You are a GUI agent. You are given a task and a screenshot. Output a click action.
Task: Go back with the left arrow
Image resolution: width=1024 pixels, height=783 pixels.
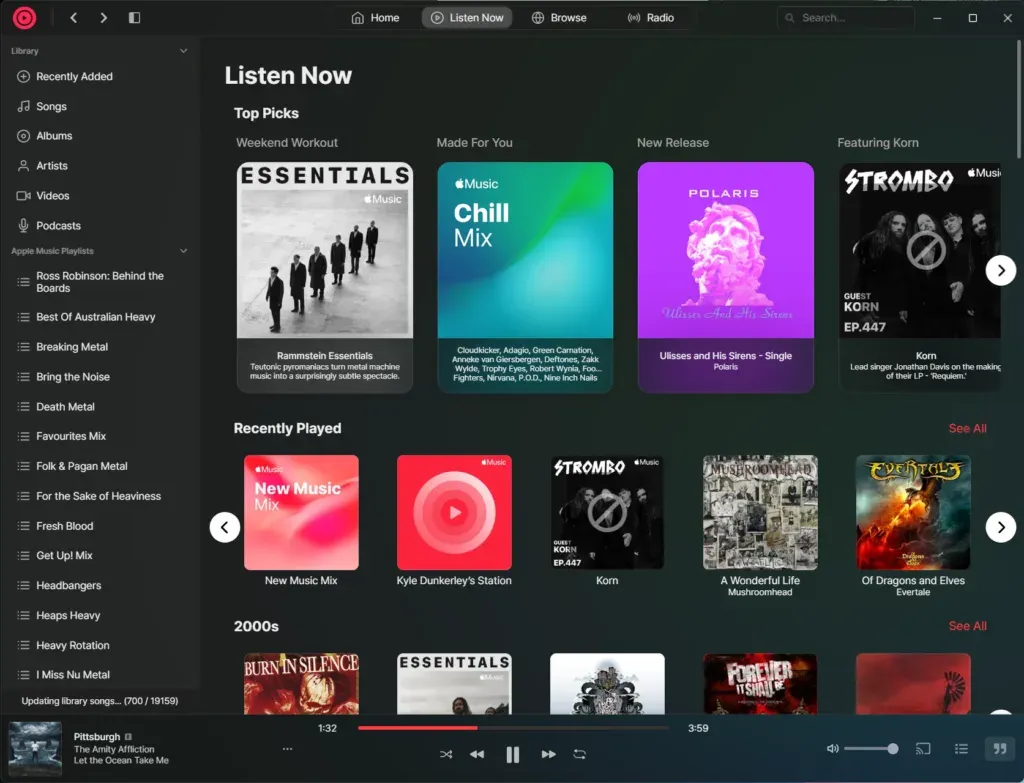[74, 18]
